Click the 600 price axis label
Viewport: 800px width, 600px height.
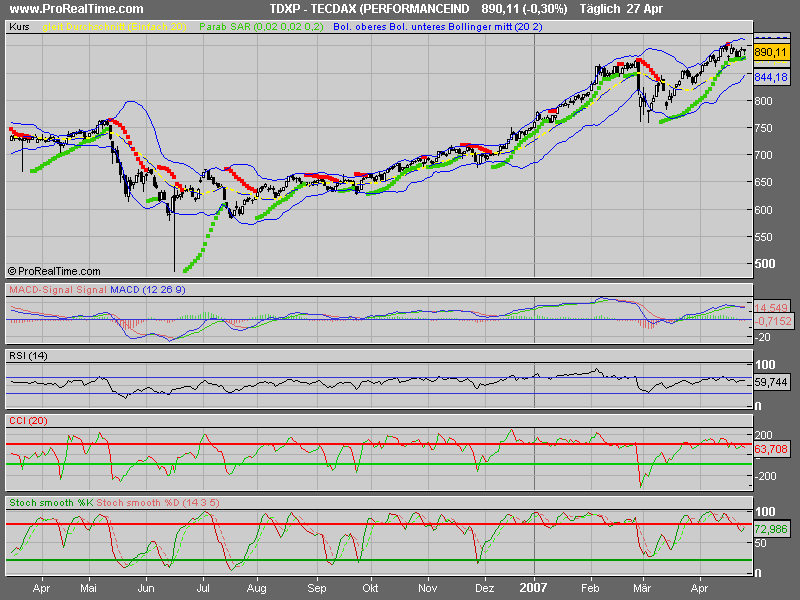tap(763, 210)
